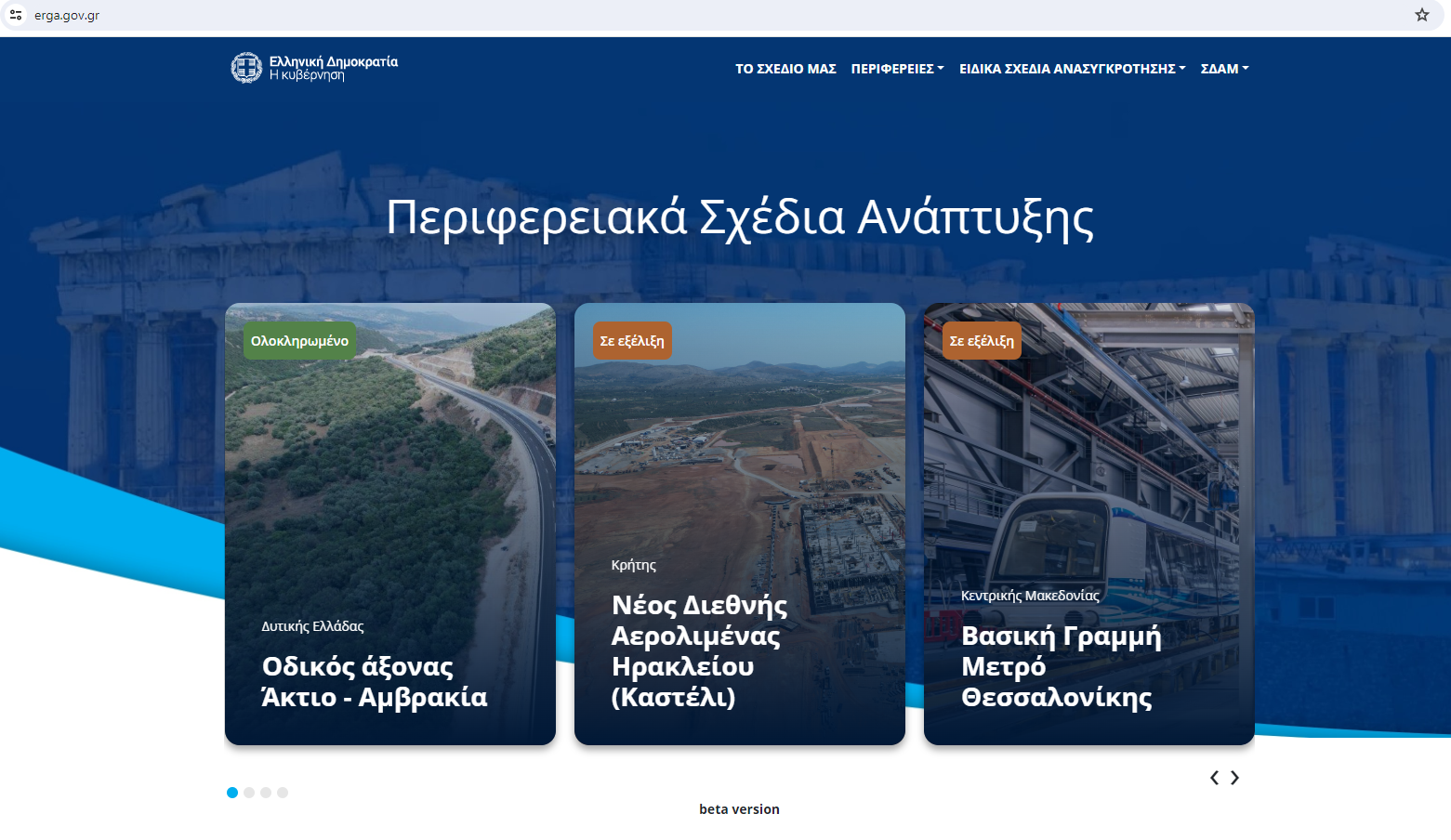The image size is (1451, 840).
Task: Select the first carousel dot on the slider indicator
Action: (x=232, y=793)
